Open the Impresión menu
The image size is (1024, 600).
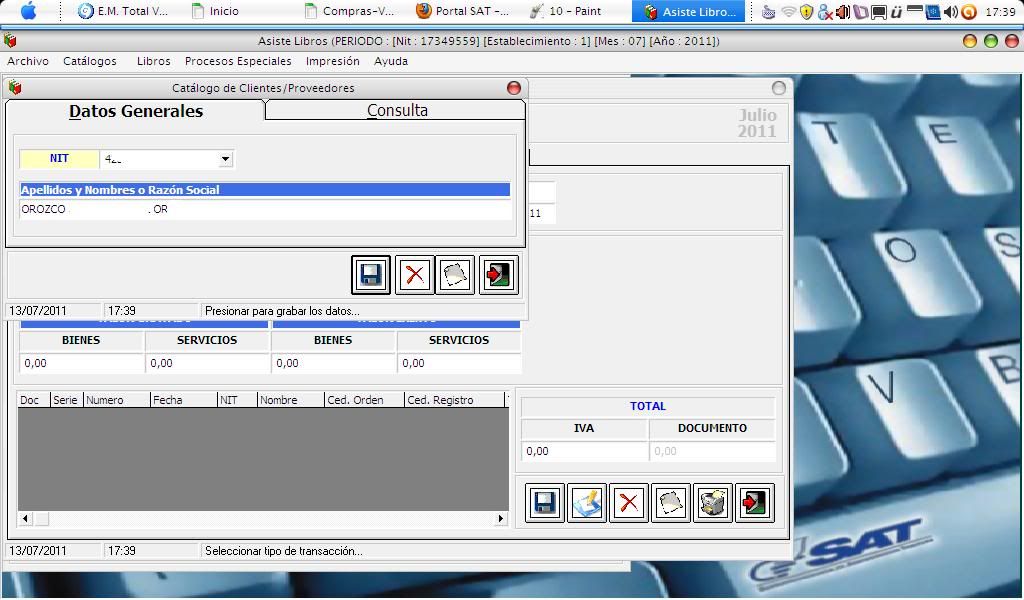pos(332,61)
